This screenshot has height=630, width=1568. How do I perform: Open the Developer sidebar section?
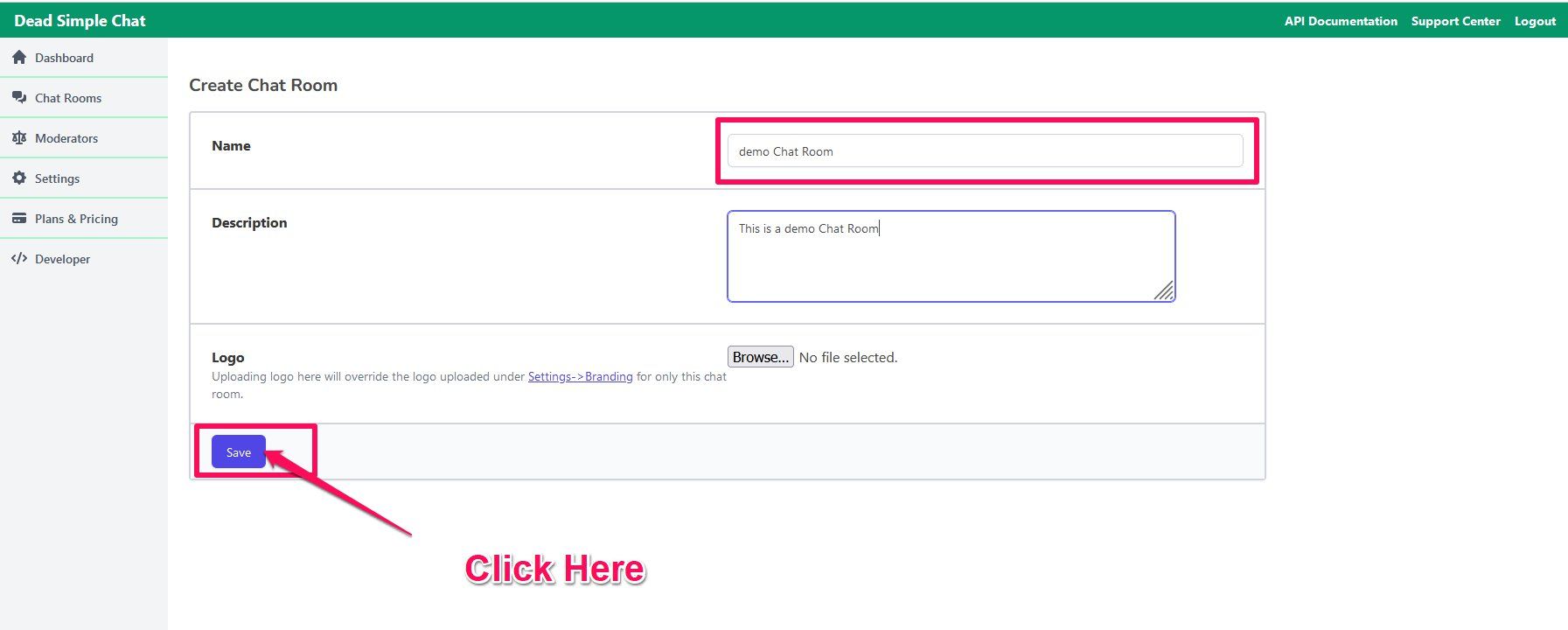pyautogui.click(x=84, y=259)
